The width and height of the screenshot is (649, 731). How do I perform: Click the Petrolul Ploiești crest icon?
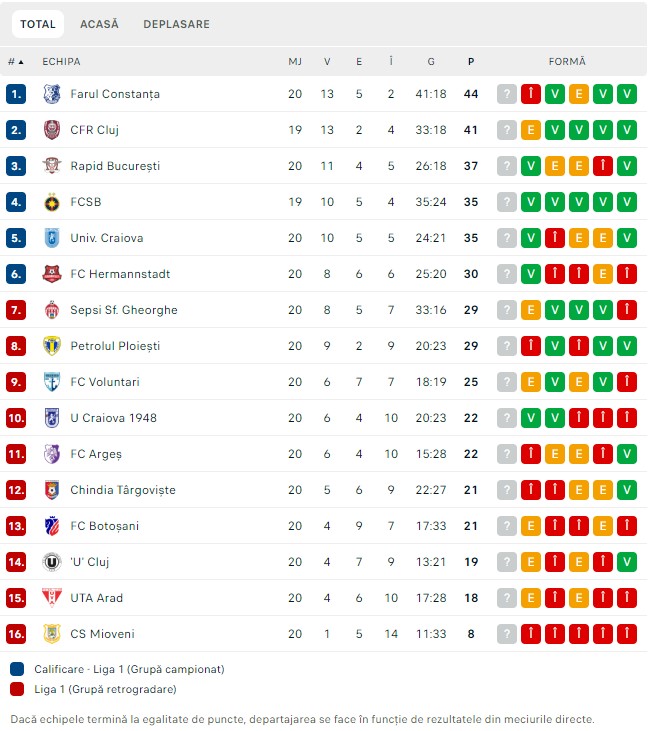click(x=52, y=346)
